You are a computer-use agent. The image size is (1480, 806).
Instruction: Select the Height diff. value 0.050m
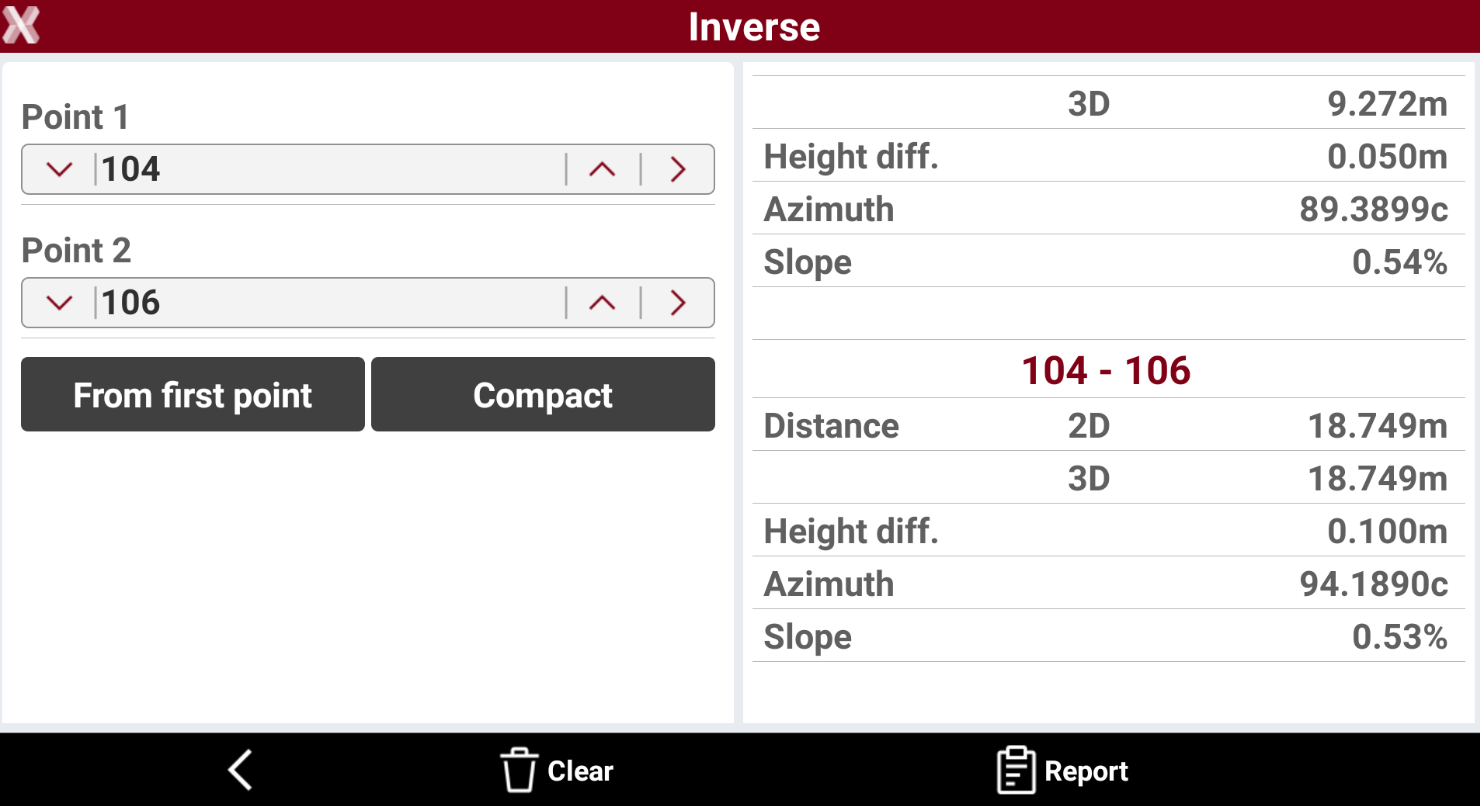click(x=1387, y=156)
